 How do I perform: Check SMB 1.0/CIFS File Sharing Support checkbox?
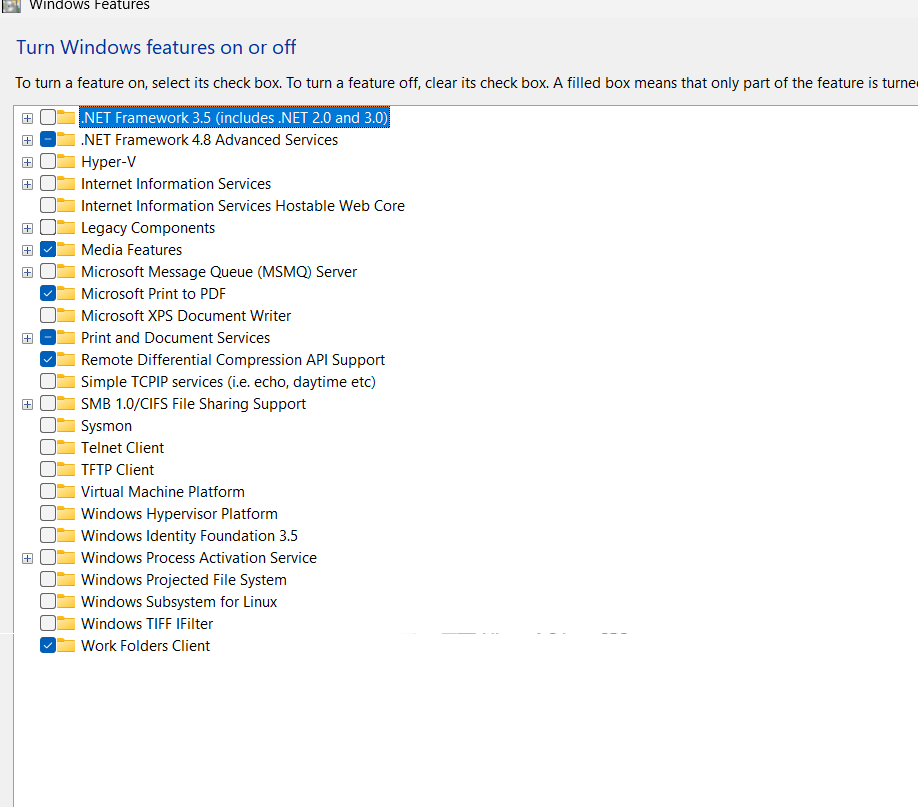coord(48,404)
